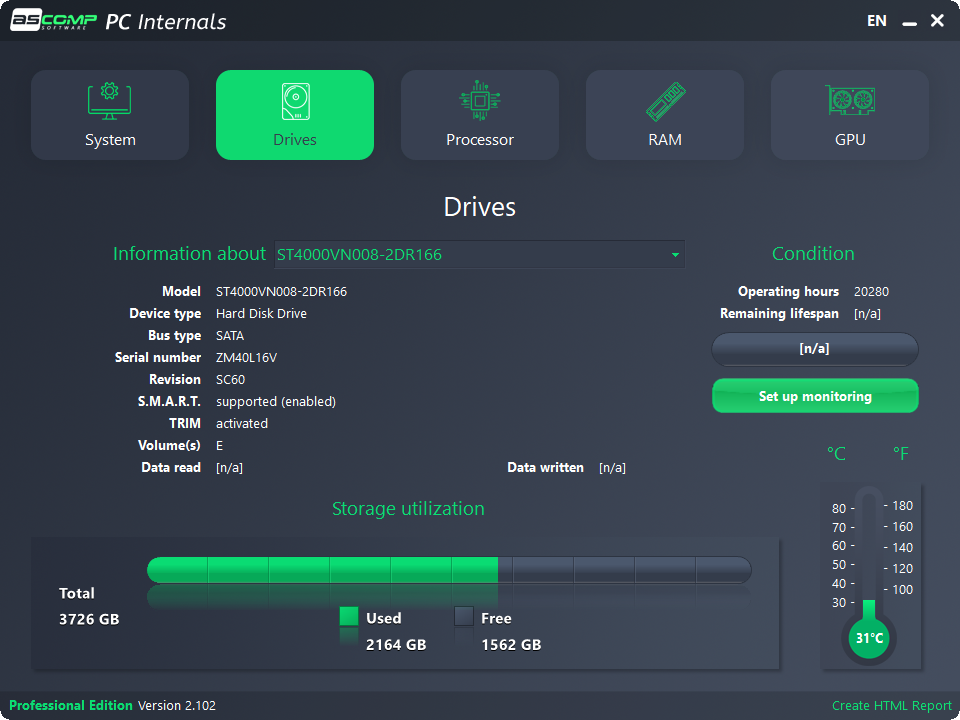This screenshot has height=720, width=960.
Task: Click the 31°C temperature bulb indicator
Action: [x=869, y=637]
